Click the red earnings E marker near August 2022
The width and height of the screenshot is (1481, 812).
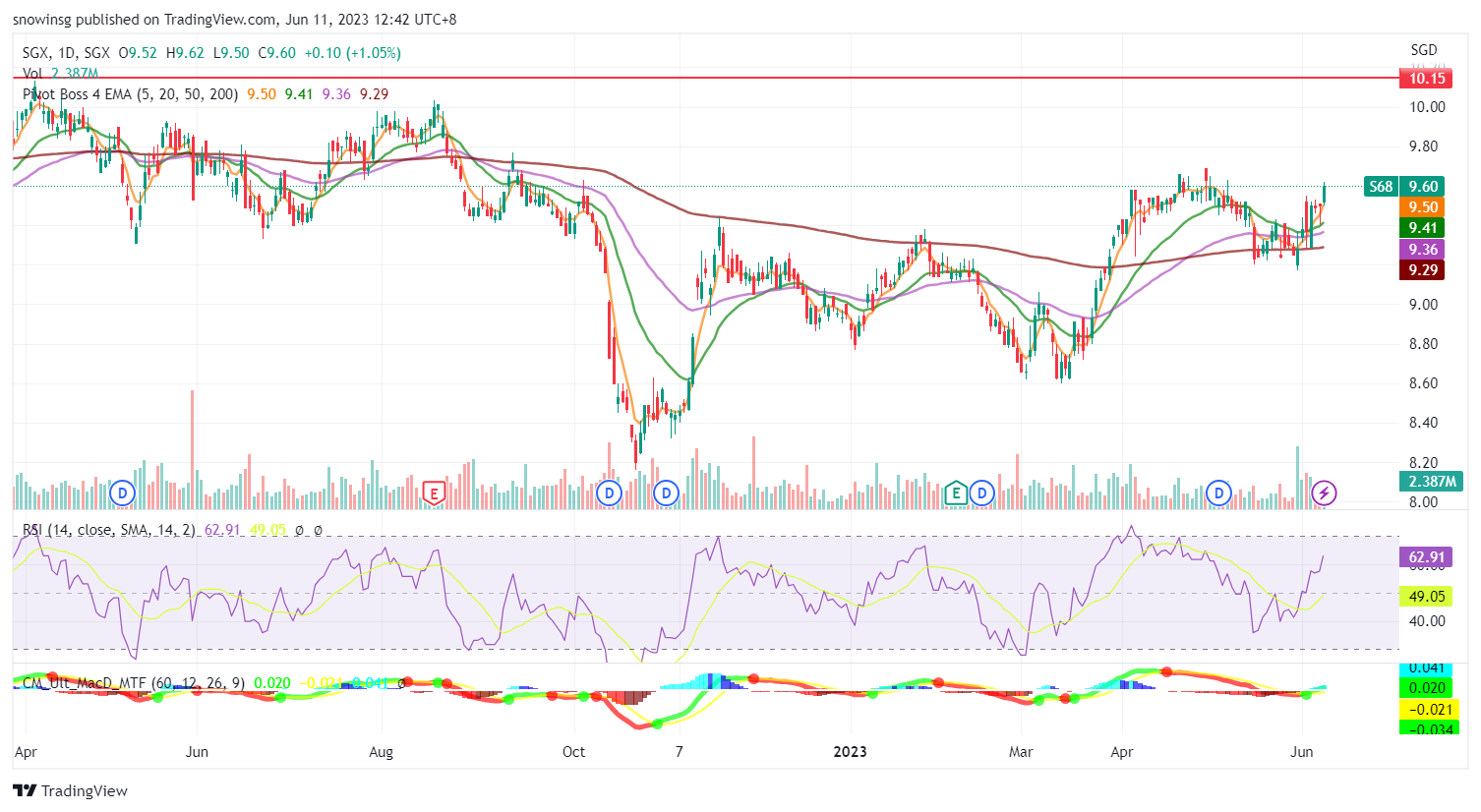433,493
